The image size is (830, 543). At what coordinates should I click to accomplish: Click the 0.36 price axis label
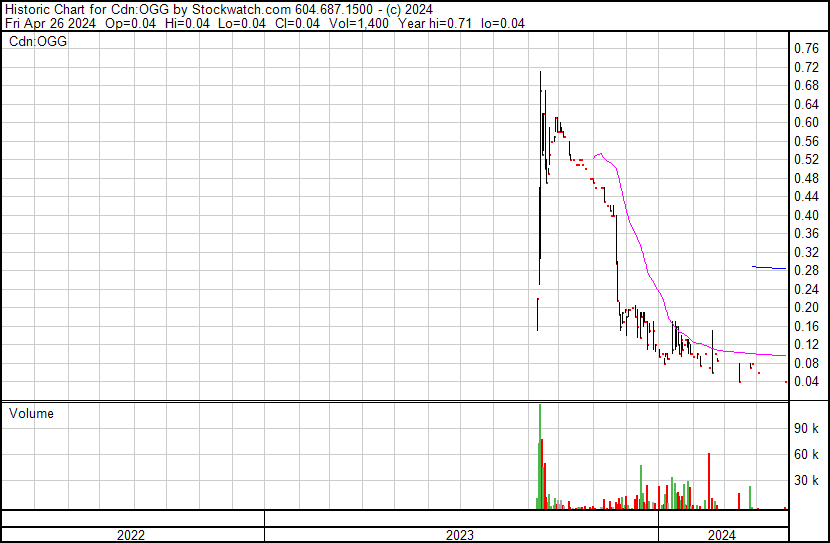pos(806,233)
